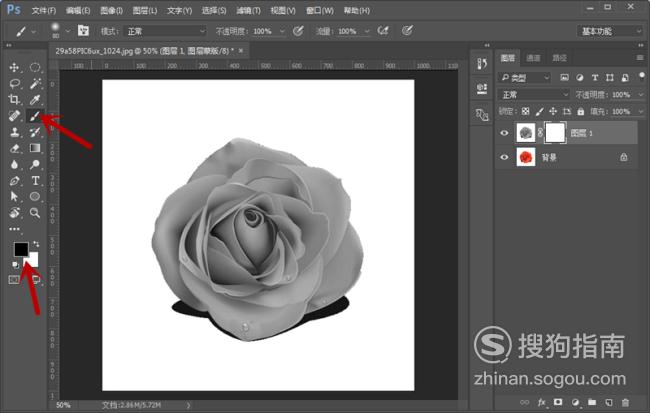Open the layer fill dropdown arrow

(641, 112)
